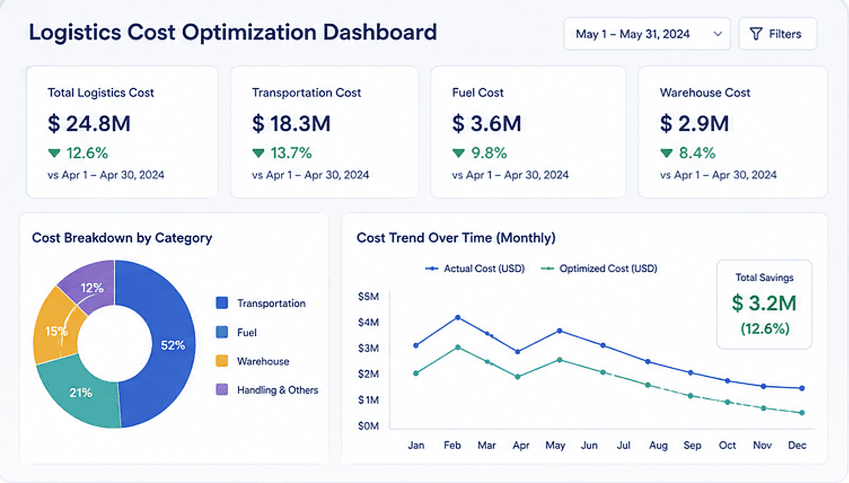This screenshot has height=483, width=849.
Task: Click the 52% blue donut segment
Action: pos(173,345)
